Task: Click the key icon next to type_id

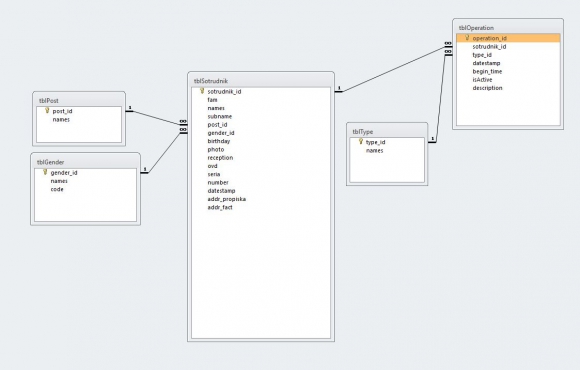Action: click(x=360, y=142)
